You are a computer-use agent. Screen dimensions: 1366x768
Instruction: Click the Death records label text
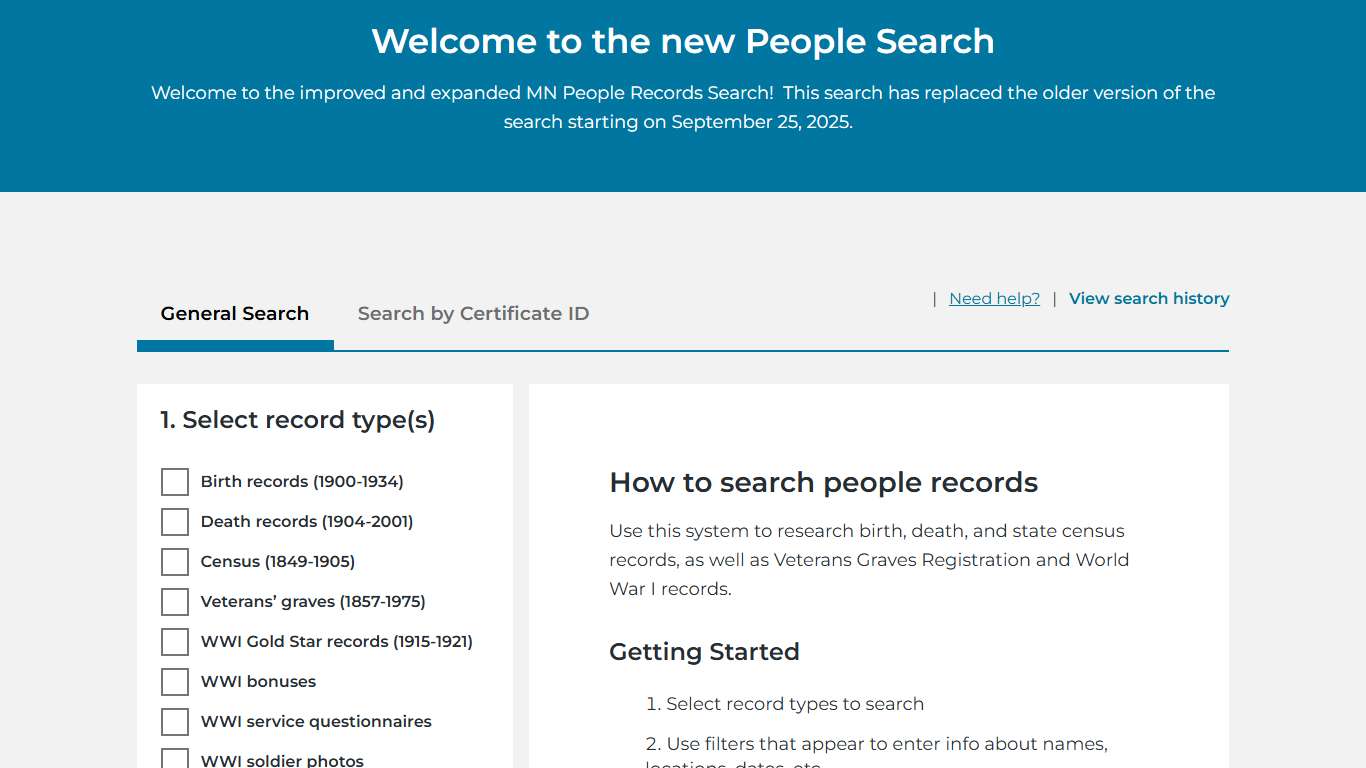pos(306,521)
